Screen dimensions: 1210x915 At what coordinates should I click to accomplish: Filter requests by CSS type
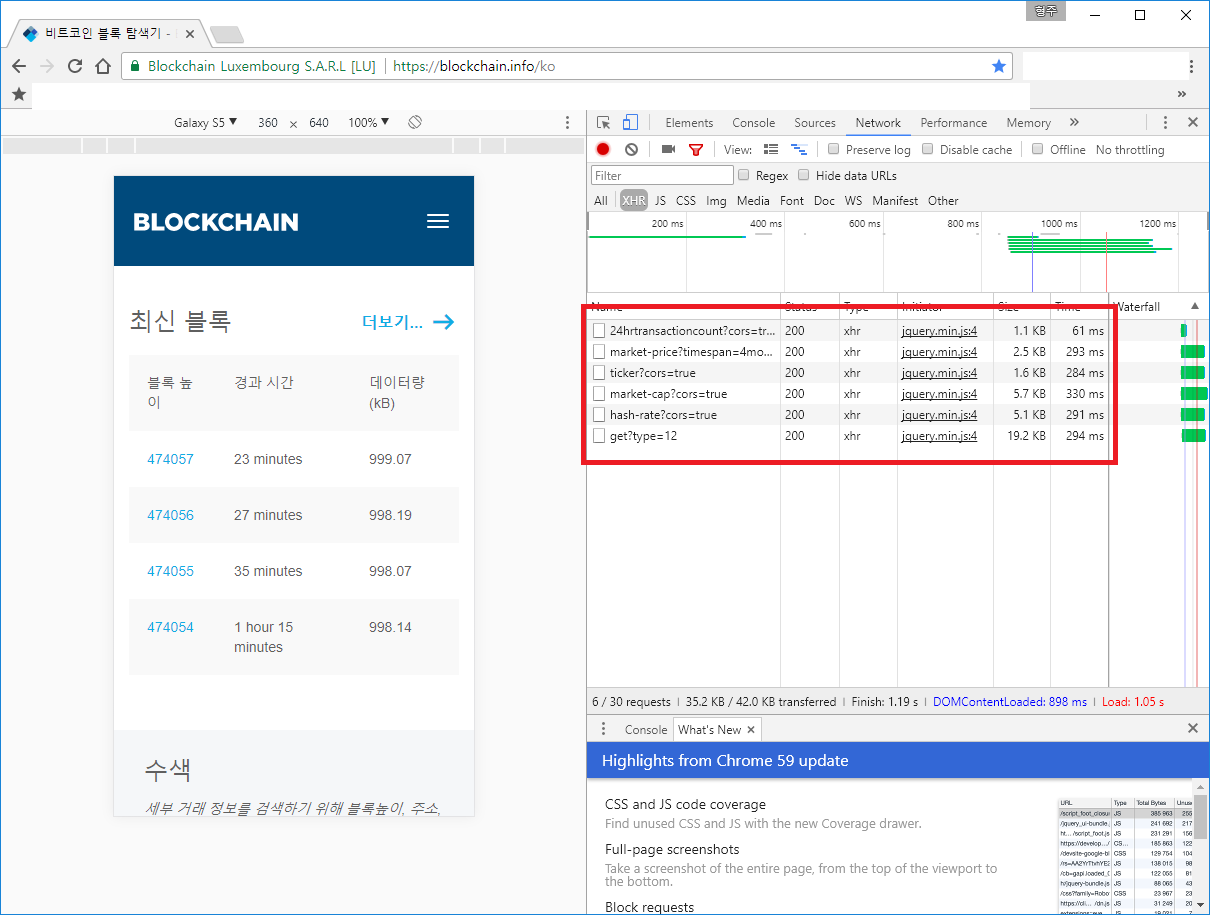(x=686, y=200)
